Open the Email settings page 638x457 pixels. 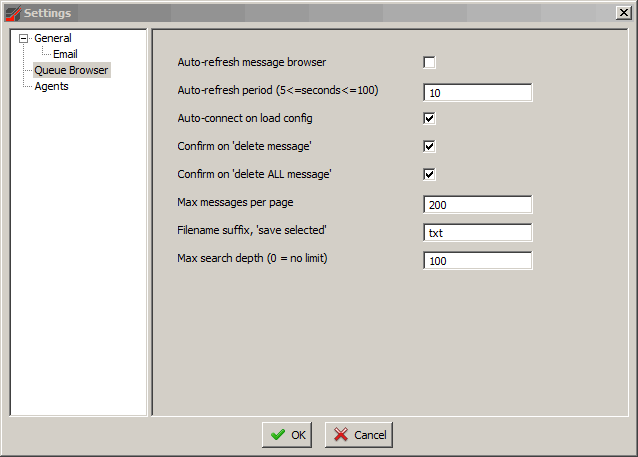point(65,54)
